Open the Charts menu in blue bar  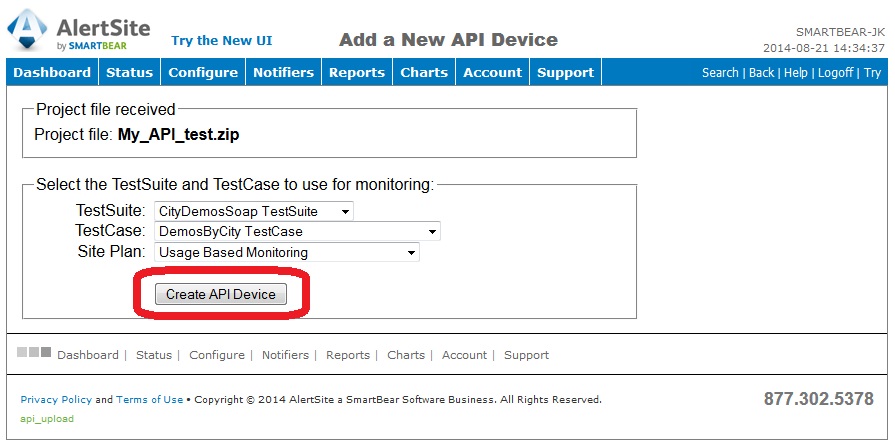click(x=424, y=72)
